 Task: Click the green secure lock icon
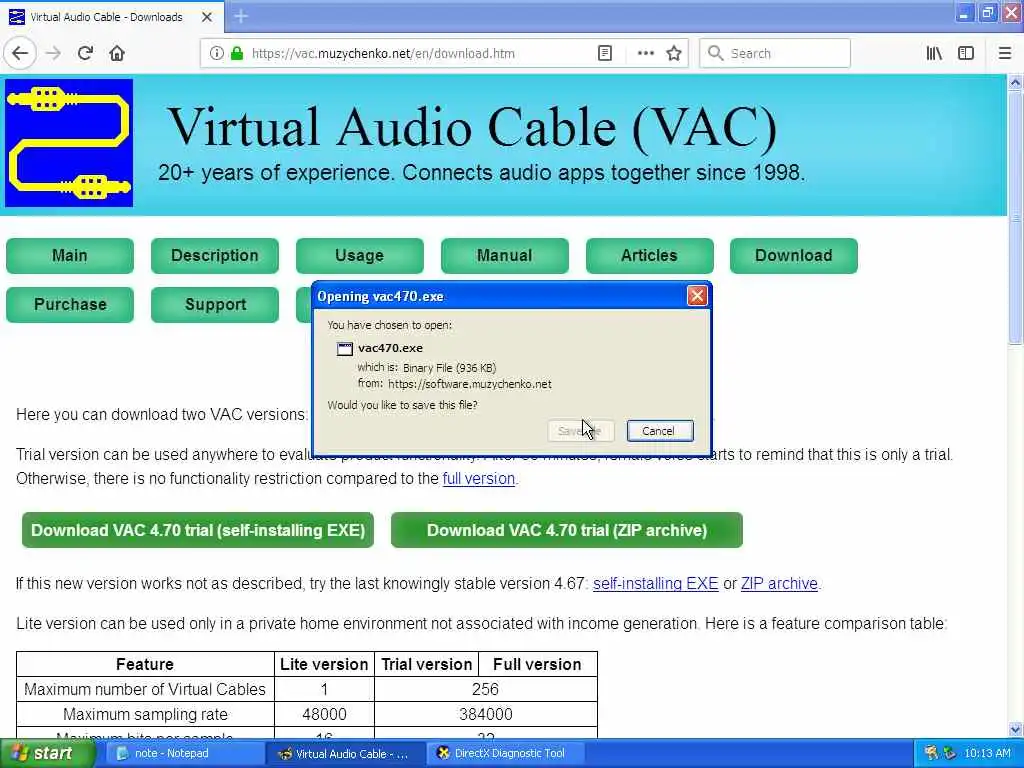pyautogui.click(x=237, y=54)
